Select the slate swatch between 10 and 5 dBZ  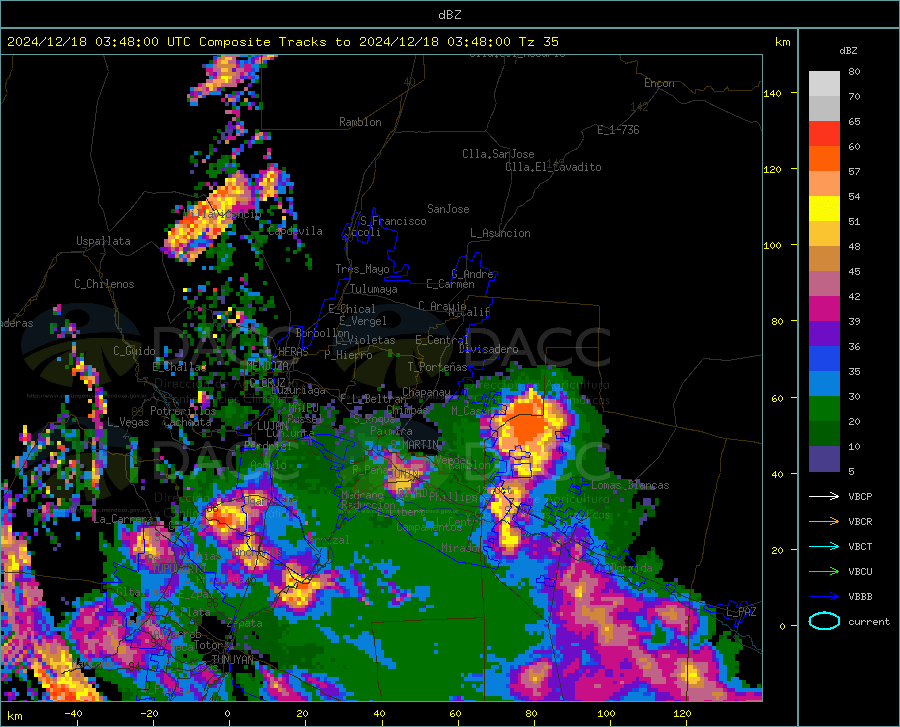(824, 459)
